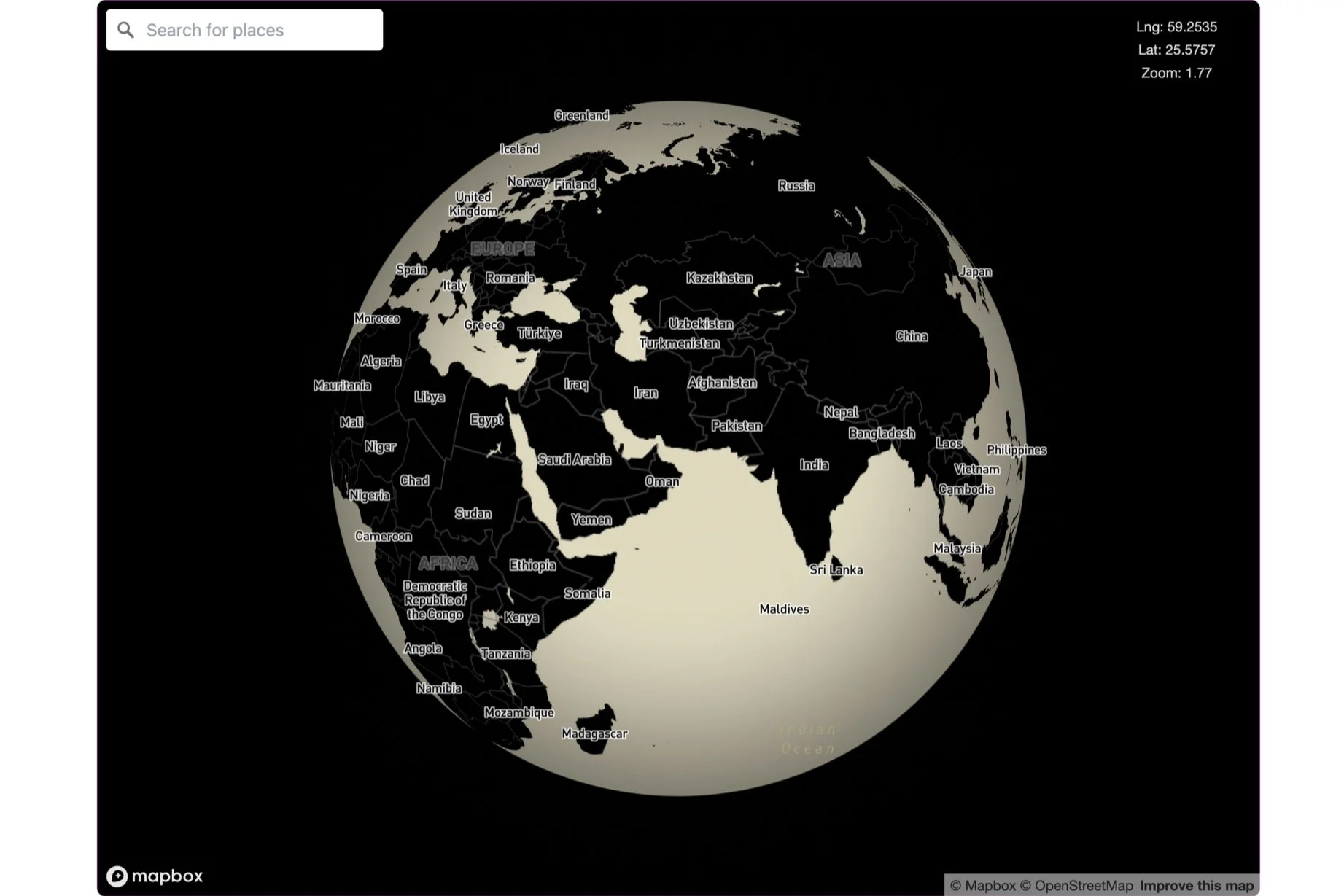
Task: Click the Maldives label
Action: pyautogui.click(x=784, y=609)
